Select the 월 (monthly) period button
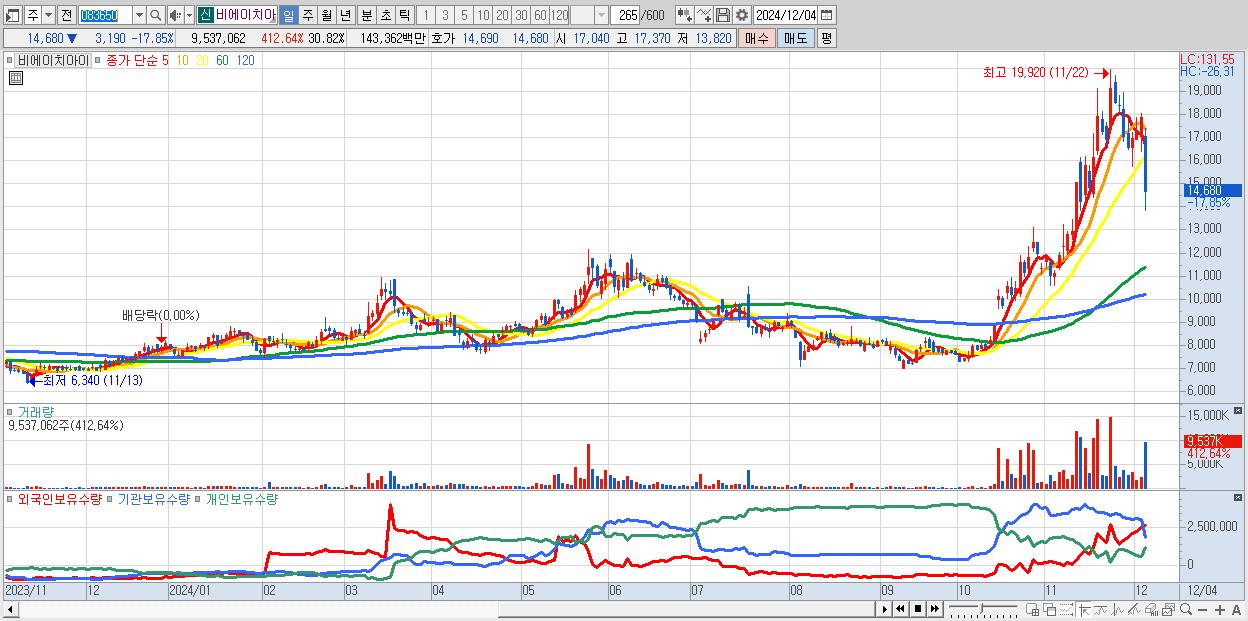The width and height of the screenshot is (1248, 621). pyautogui.click(x=326, y=15)
